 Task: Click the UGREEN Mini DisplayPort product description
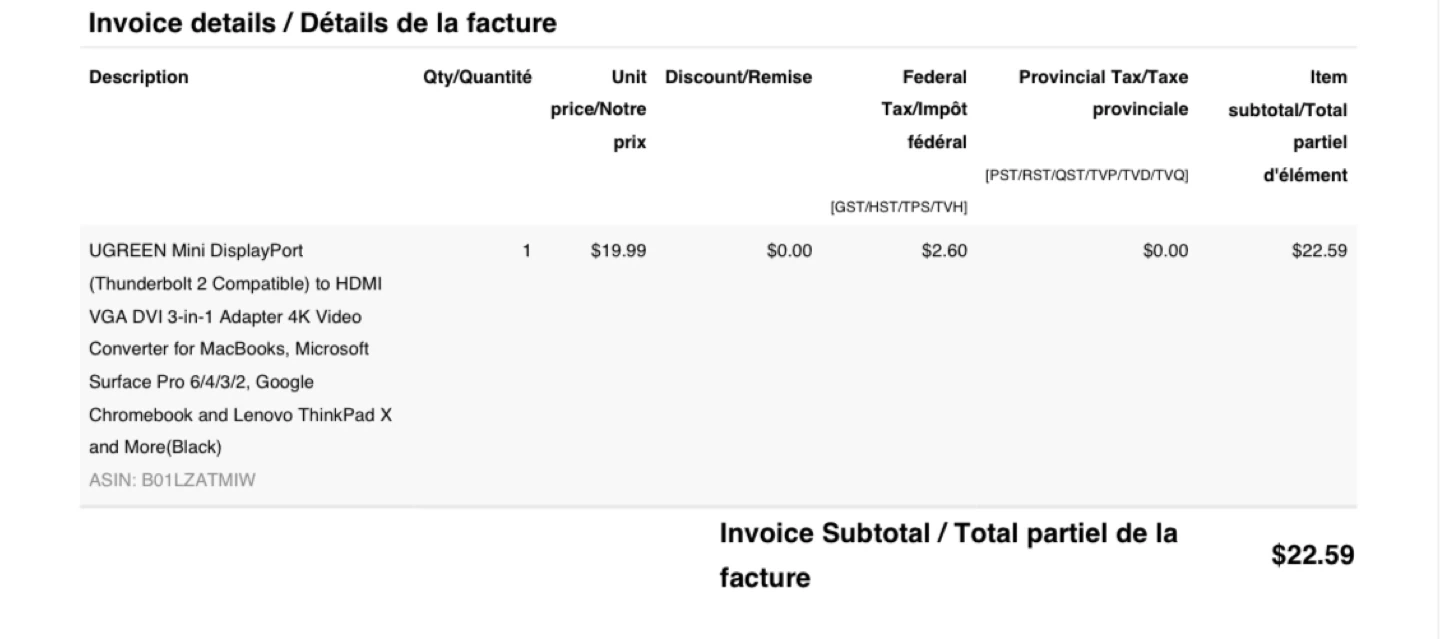240,348
